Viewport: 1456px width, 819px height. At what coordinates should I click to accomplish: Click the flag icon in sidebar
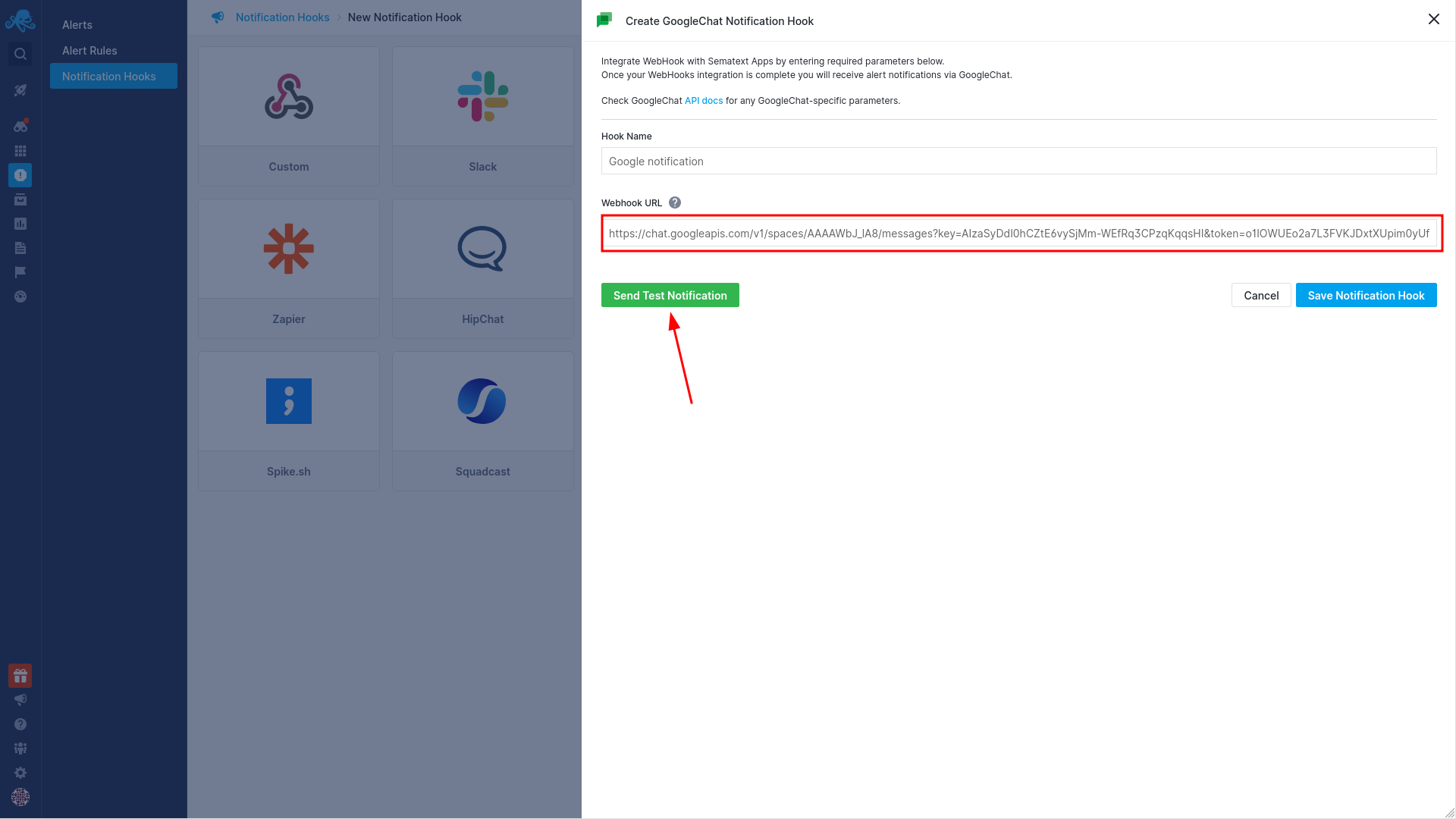[x=20, y=272]
